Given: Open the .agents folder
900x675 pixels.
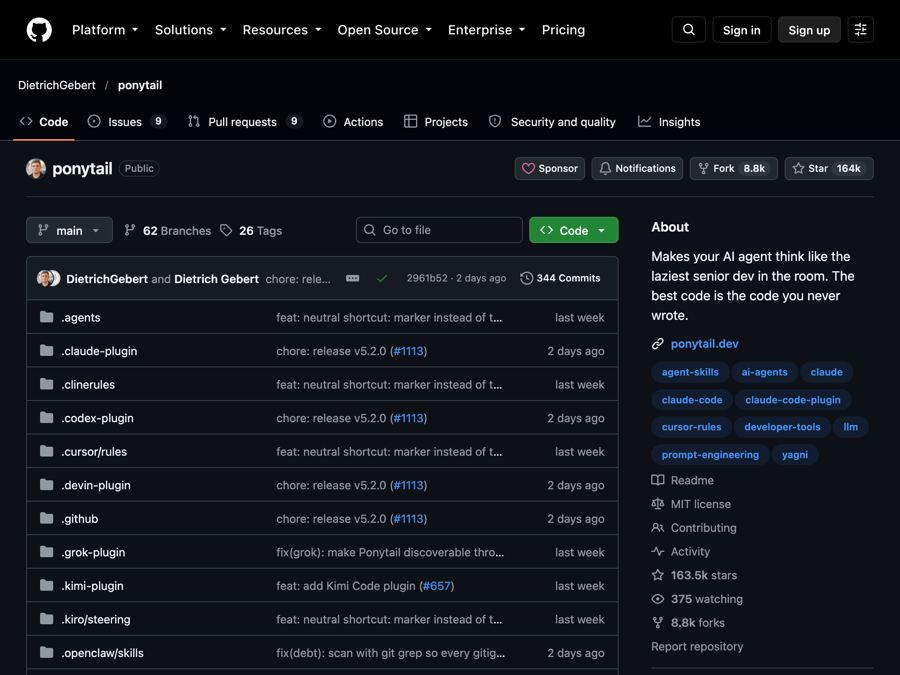Looking at the screenshot, I should point(81,317).
